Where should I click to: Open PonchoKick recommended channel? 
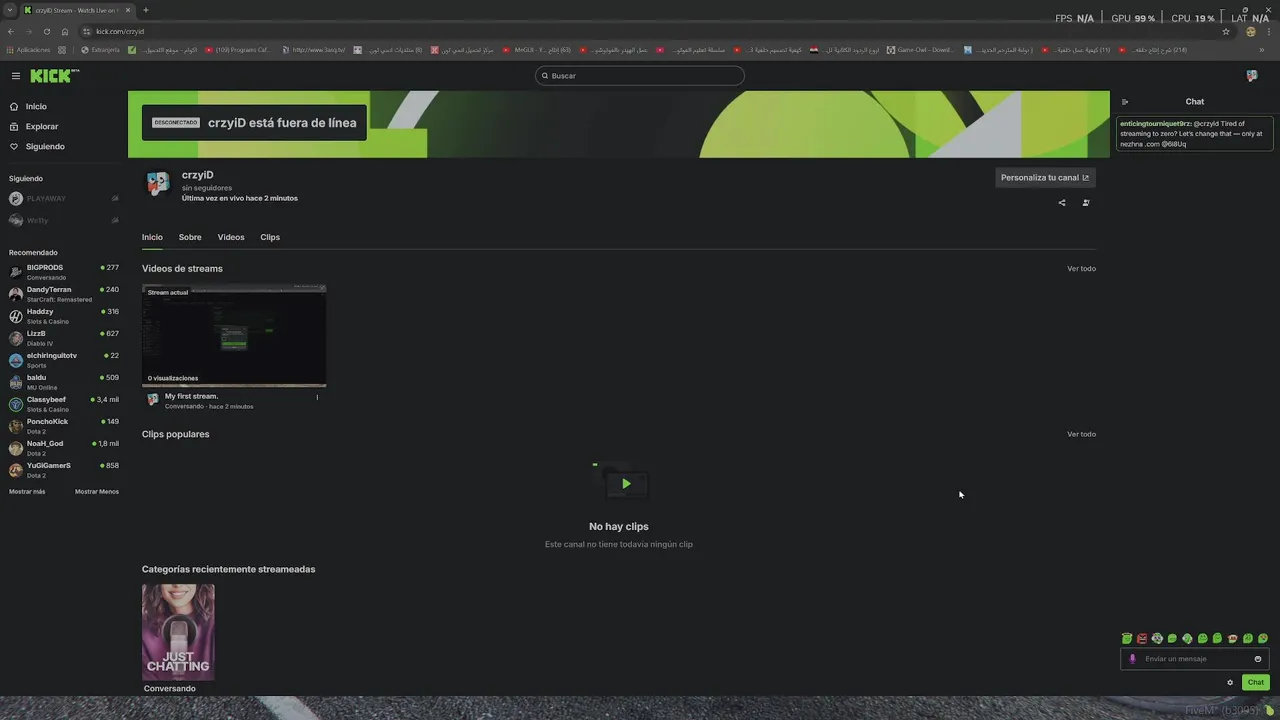pyautogui.click(x=64, y=426)
